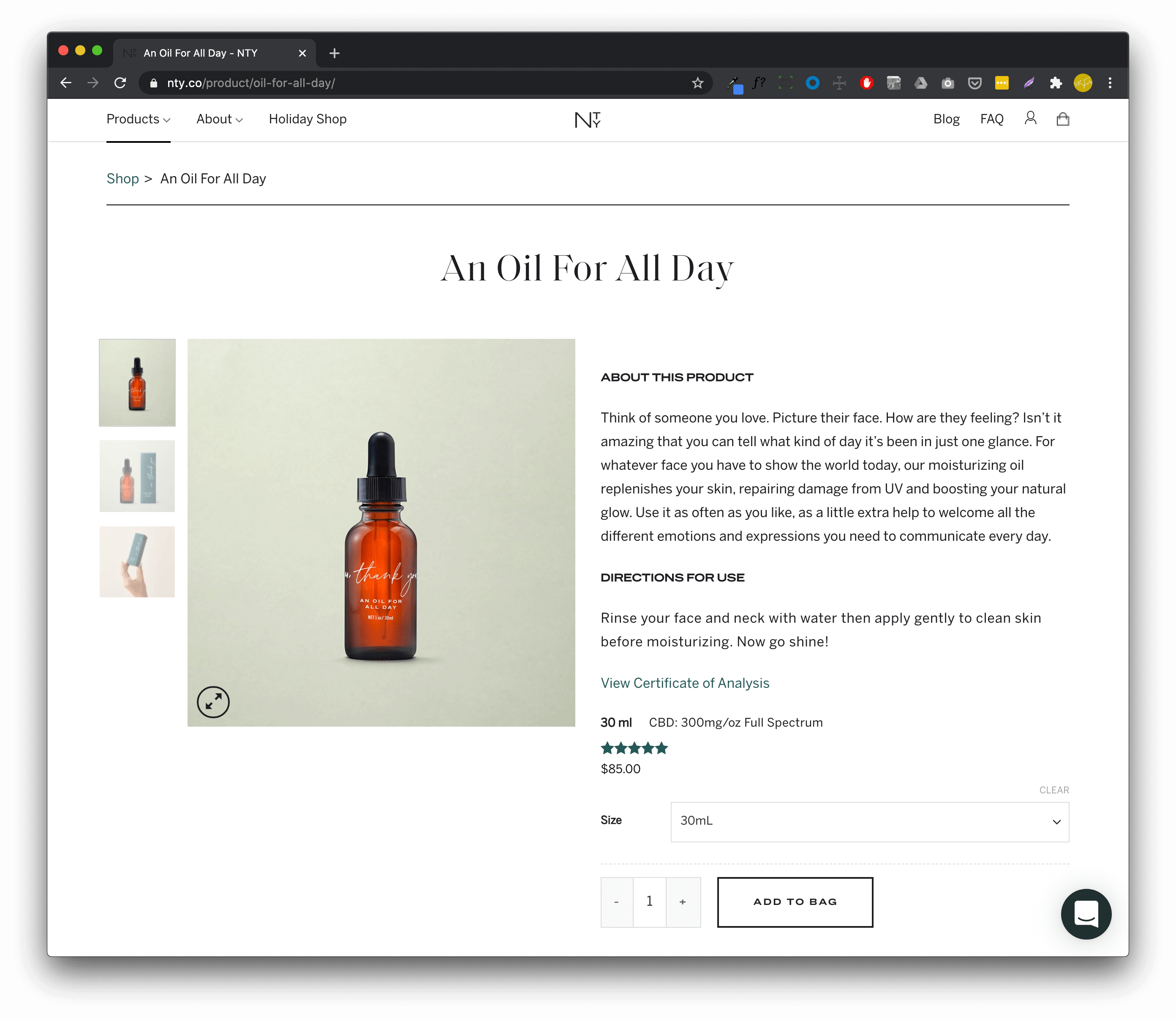Click the NTY logo
Viewport: 1176px width, 1019px height.
[588, 120]
